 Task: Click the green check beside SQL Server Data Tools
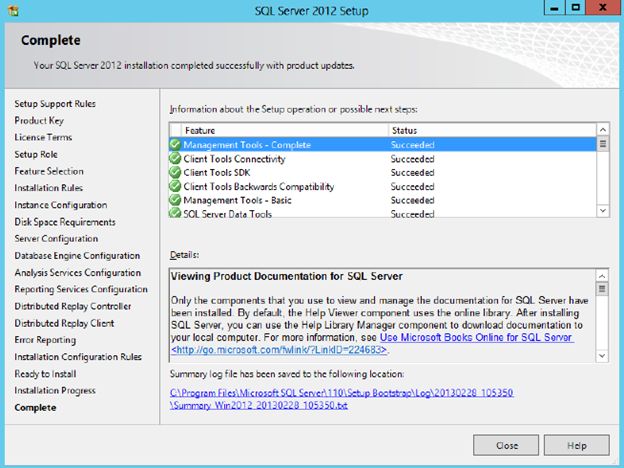(x=175, y=213)
